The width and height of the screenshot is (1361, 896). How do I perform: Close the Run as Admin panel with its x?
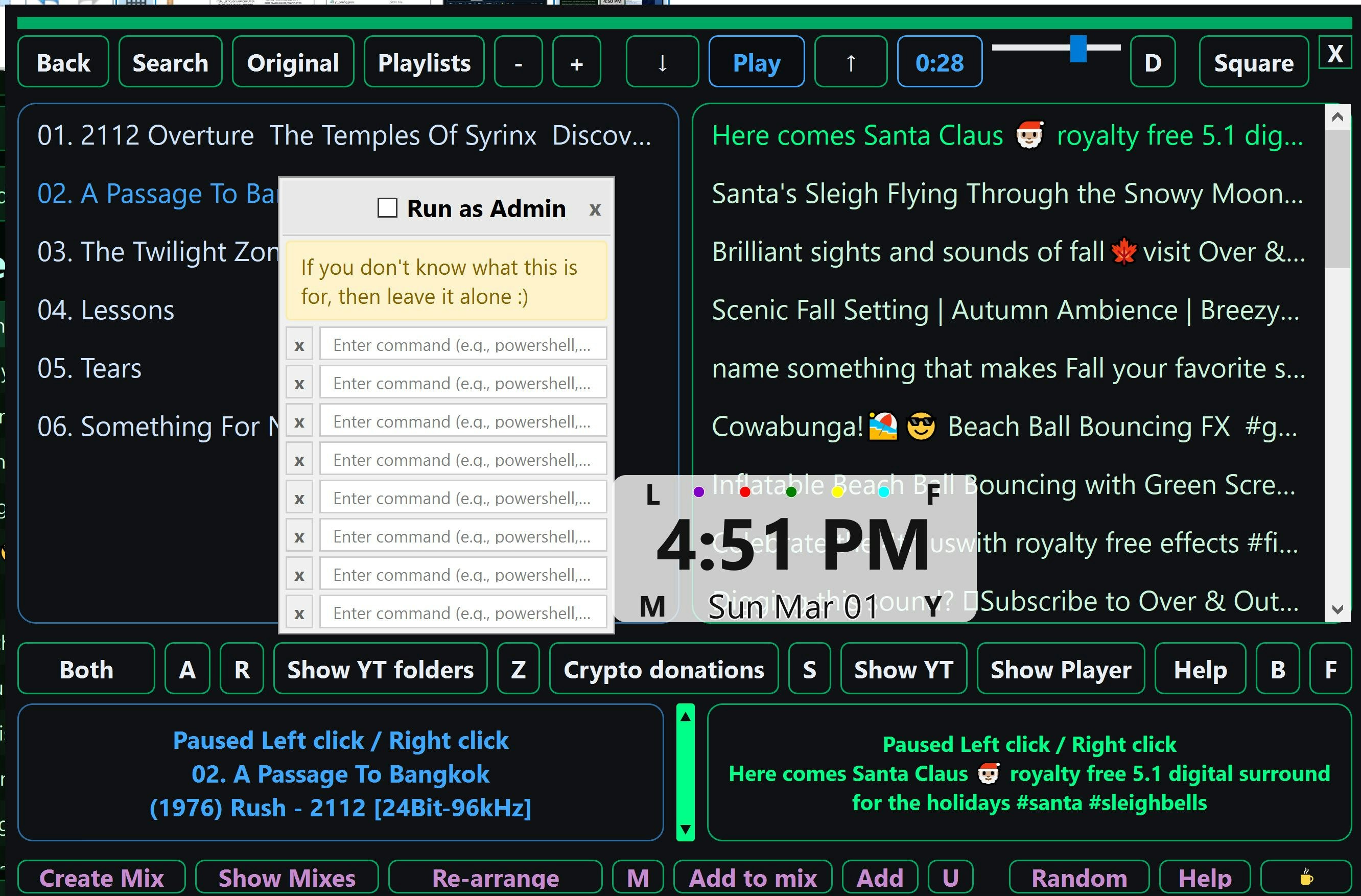(x=595, y=209)
